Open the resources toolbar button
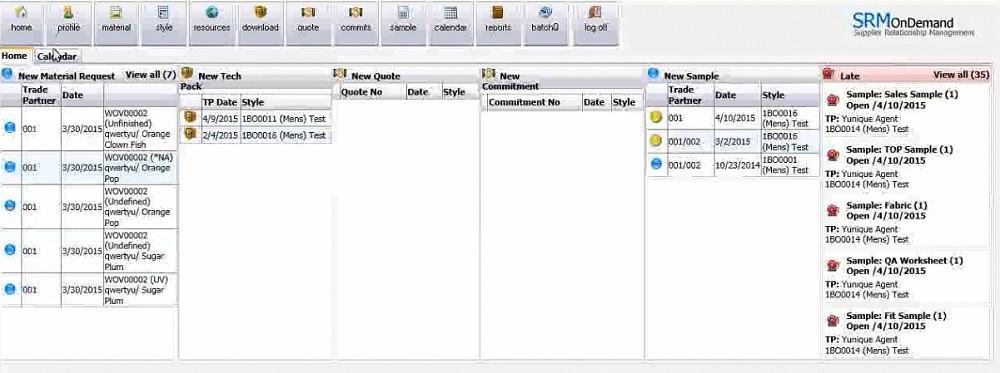 point(212,23)
